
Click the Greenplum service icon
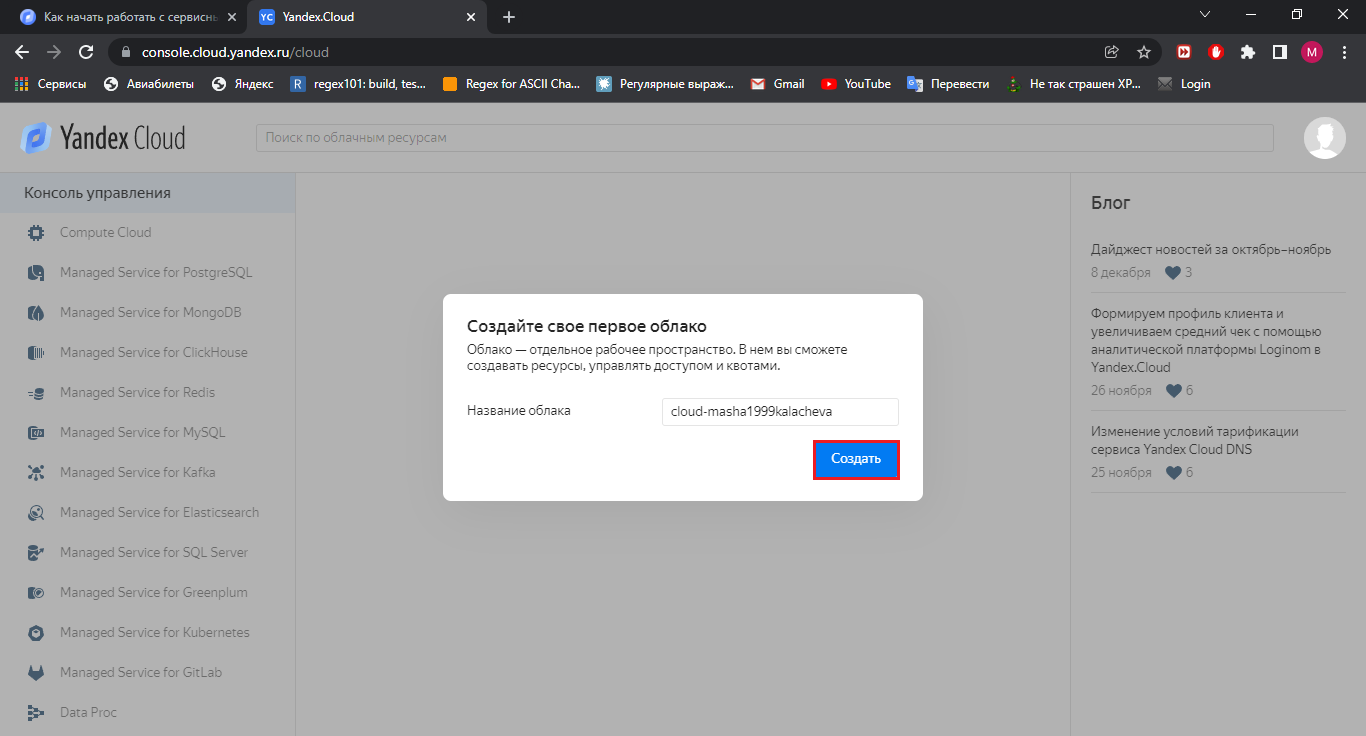pyautogui.click(x=36, y=593)
